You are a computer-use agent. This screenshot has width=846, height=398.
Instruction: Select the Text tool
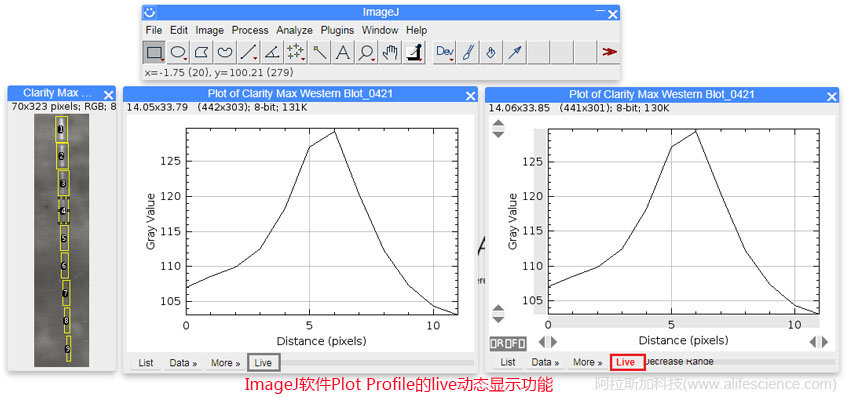[x=343, y=52]
